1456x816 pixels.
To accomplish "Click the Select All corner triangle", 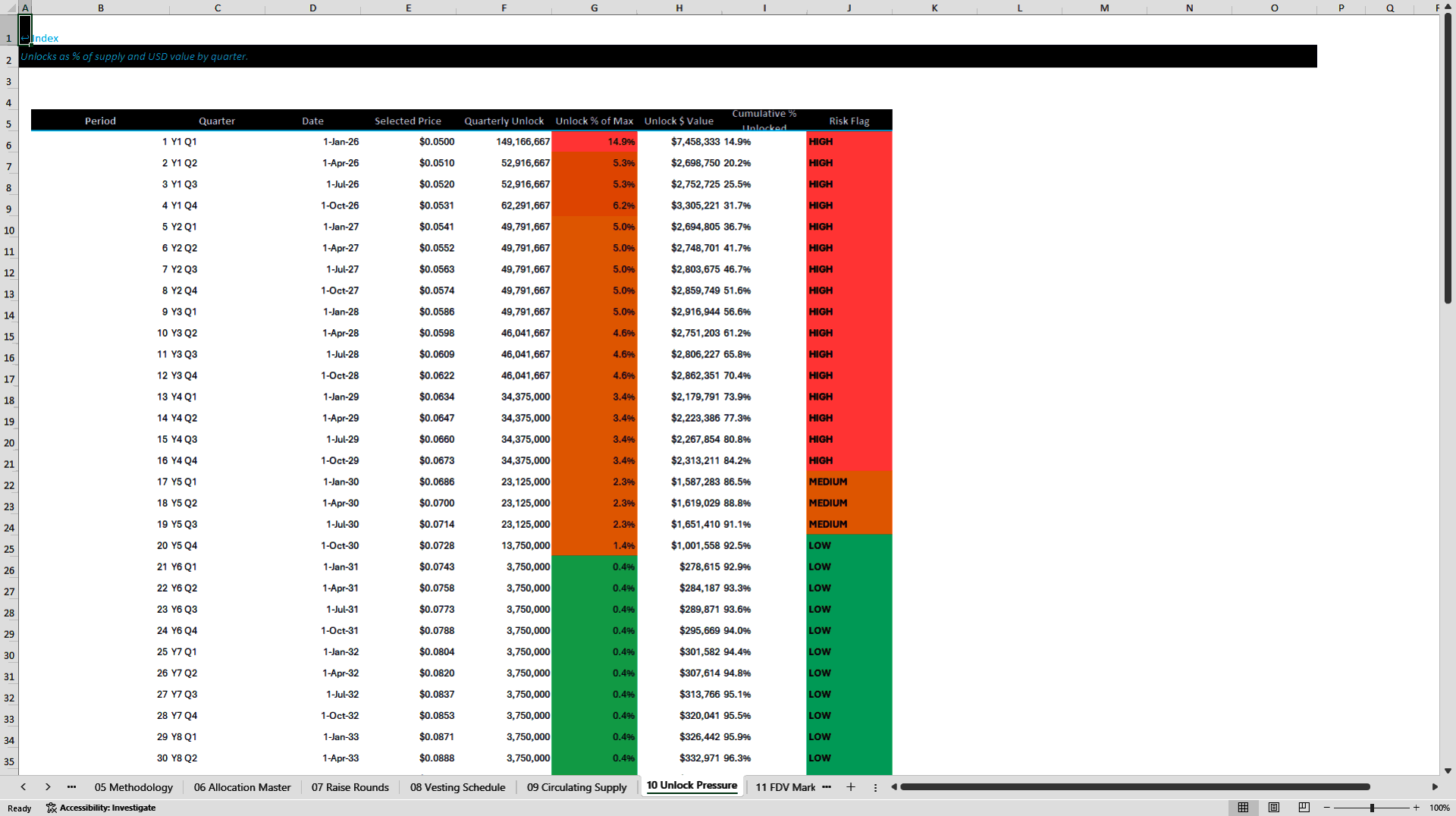I will (x=9, y=8).
